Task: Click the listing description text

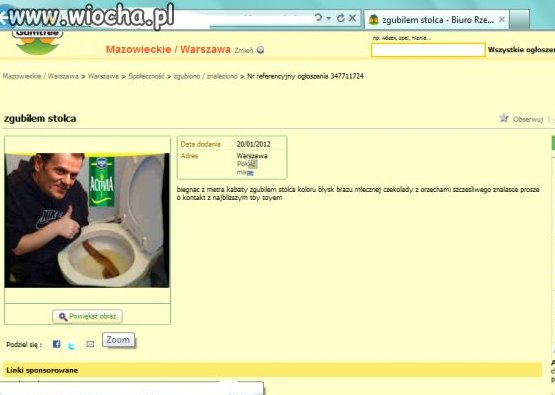Action: tap(358, 194)
